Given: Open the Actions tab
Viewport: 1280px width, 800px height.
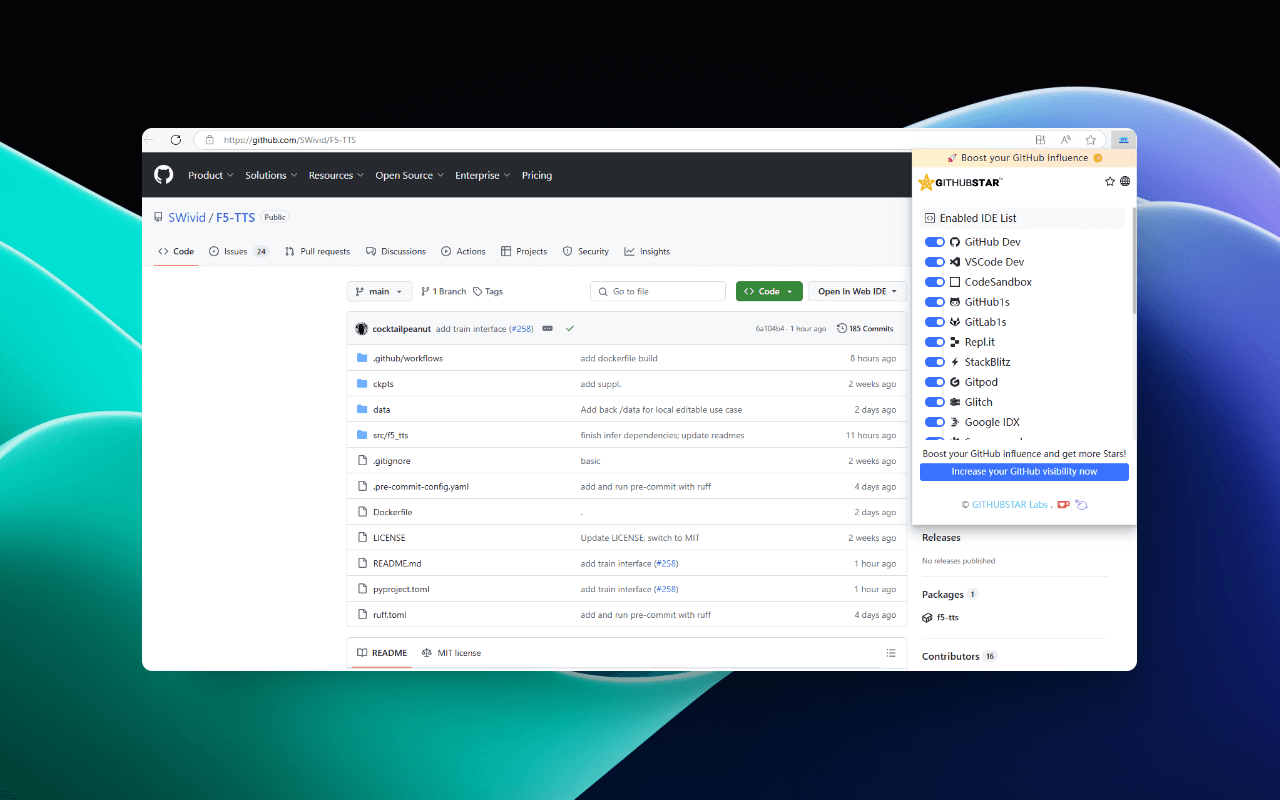Looking at the screenshot, I should tap(463, 251).
